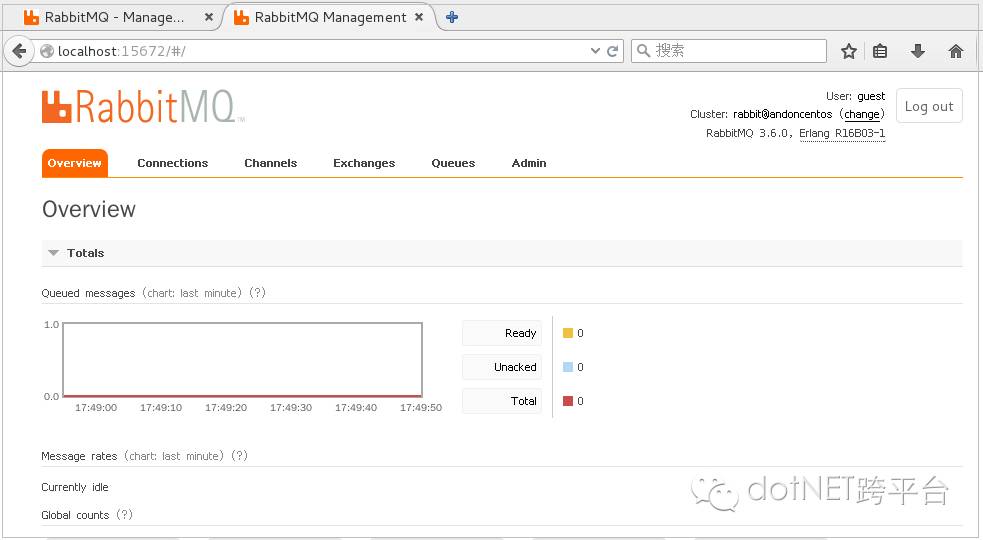The image size is (983, 540).
Task: Switch to the Channels tab
Action: (271, 163)
